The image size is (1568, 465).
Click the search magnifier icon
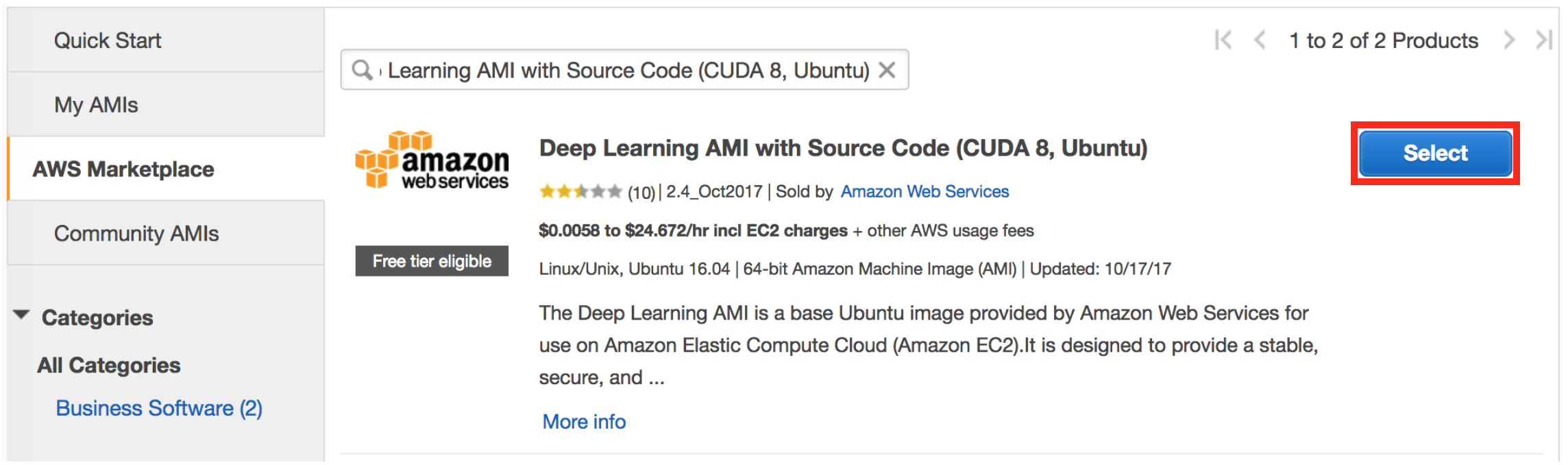click(361, 70)
